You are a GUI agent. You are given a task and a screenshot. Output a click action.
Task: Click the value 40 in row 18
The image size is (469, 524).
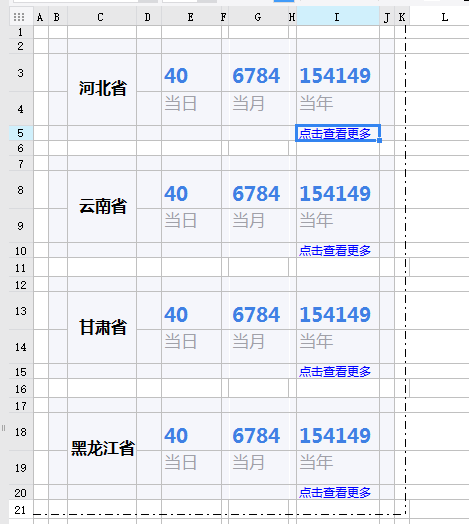click(x=176, y=435)
